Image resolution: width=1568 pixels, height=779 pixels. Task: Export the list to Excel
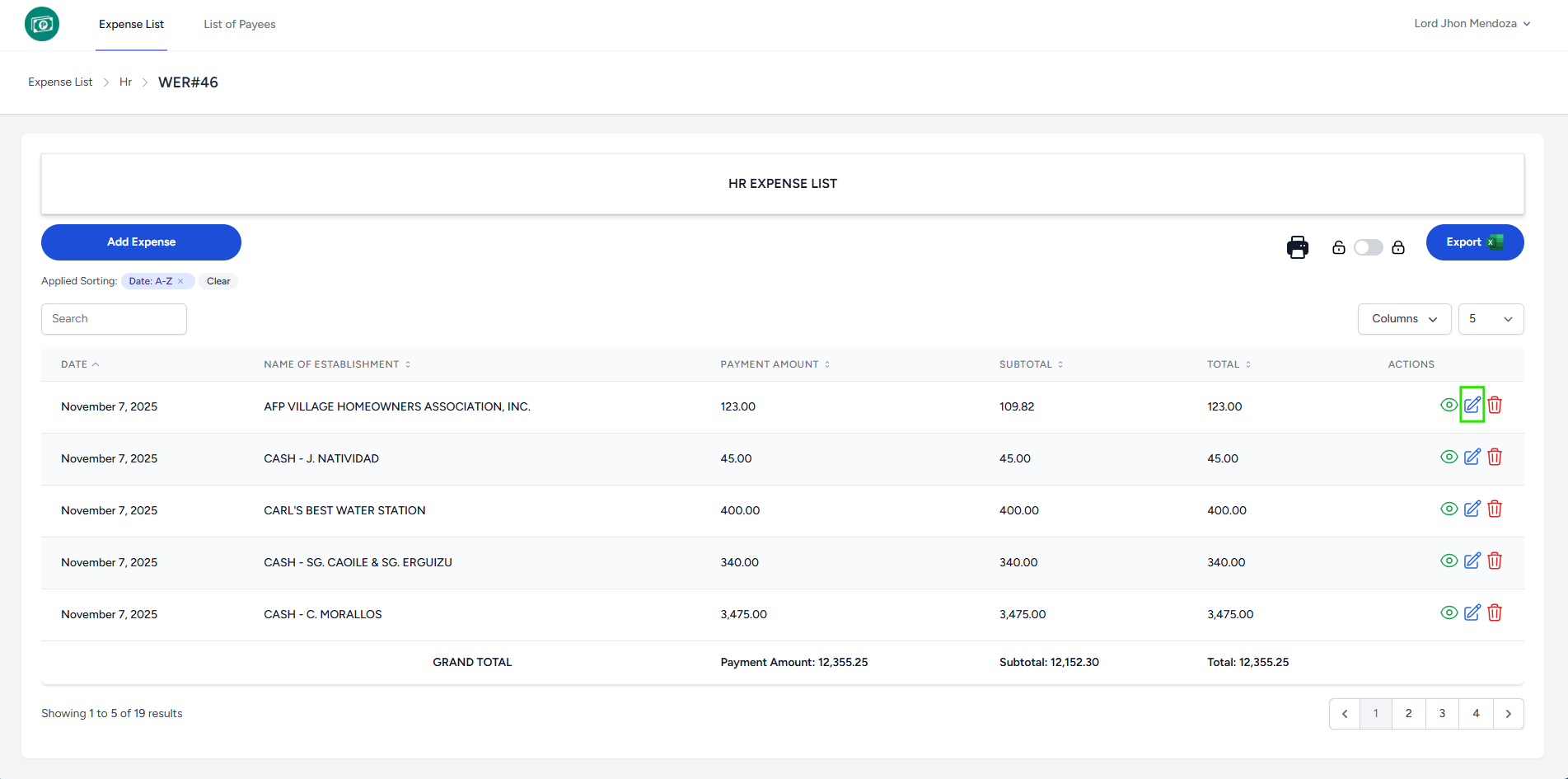click(1475, 242)
